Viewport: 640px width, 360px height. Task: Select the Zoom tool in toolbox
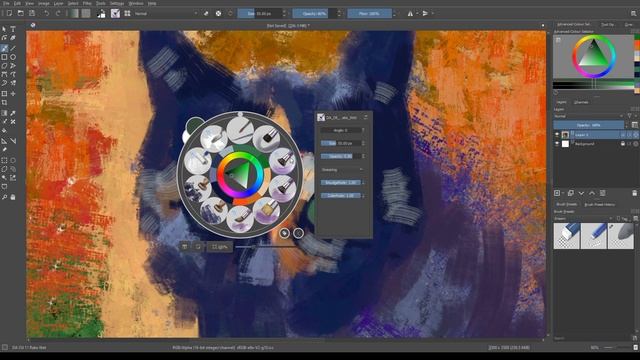[4, 197]
